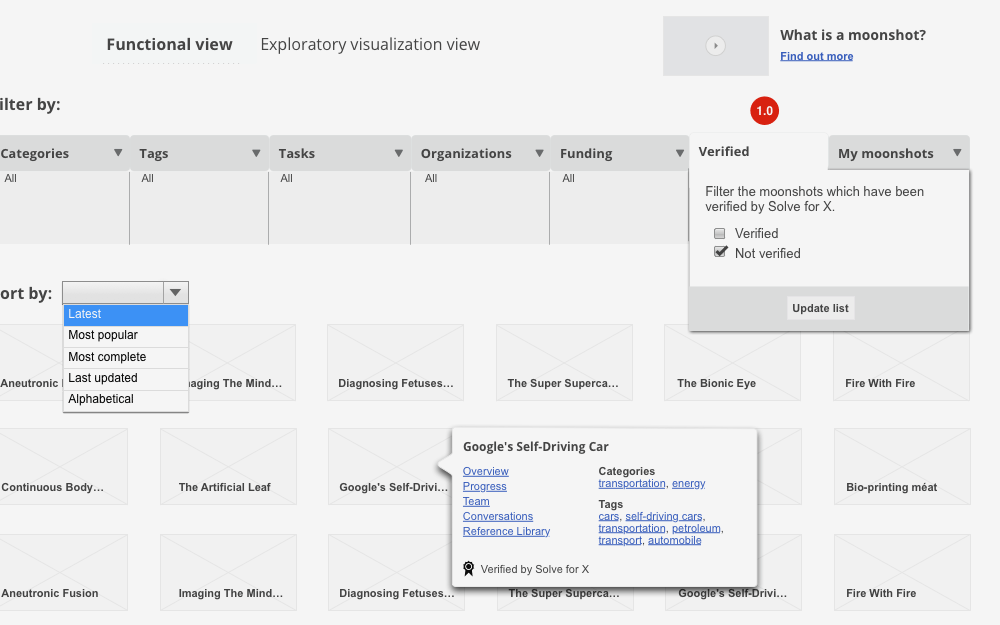Play the moonshot introduction video

tap(715, 45)
